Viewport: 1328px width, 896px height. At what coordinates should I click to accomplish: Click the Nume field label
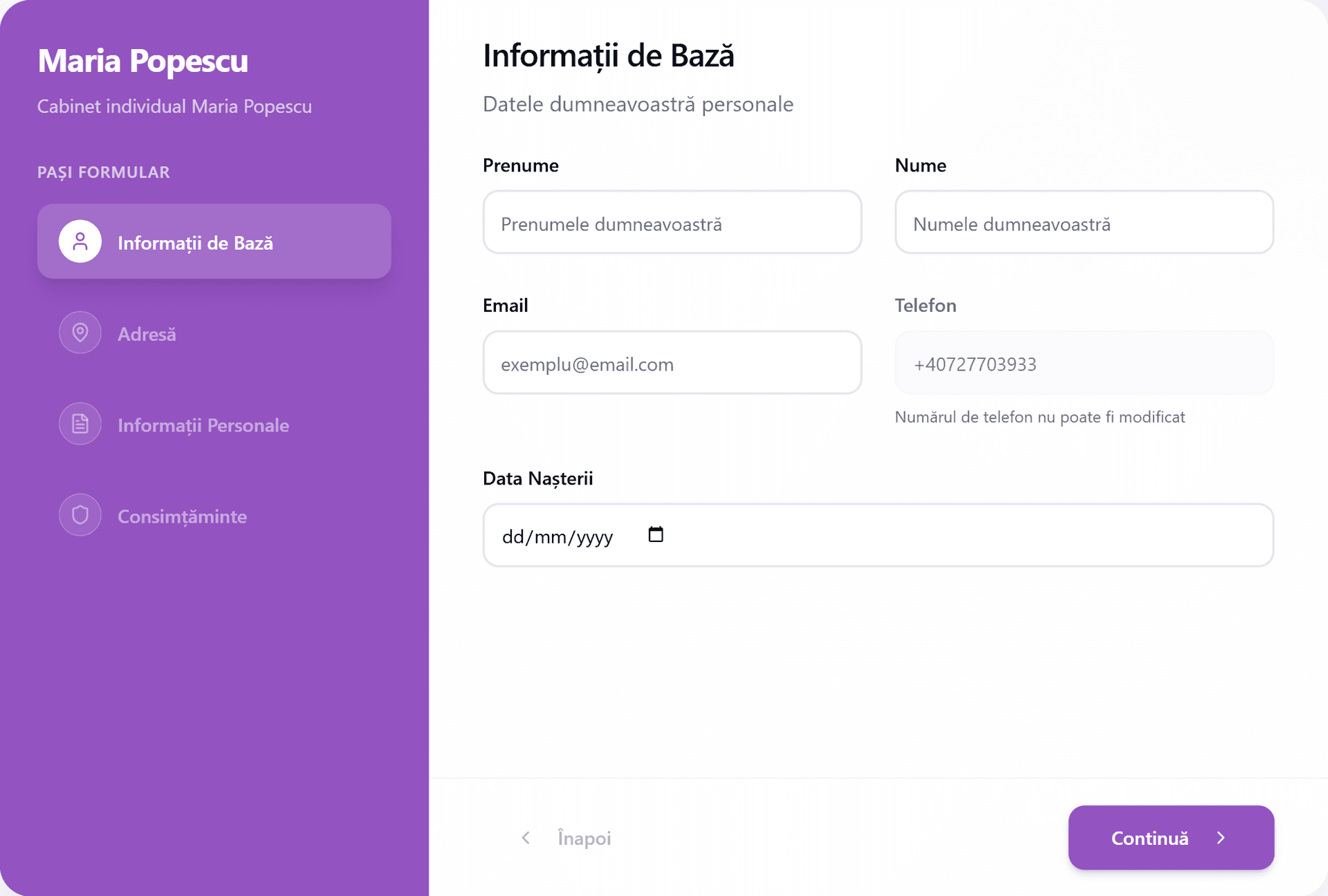coord(921,166)
